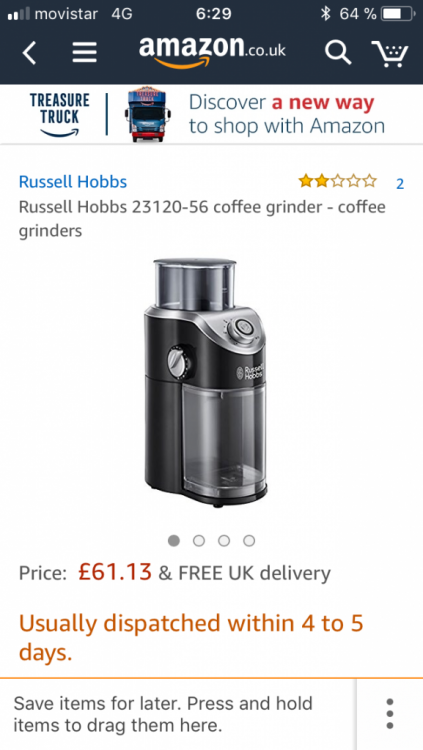The height and width of the screenshot is (750, 423).
Task: Open the 2 customer reviews link
Action: point(400,184)
